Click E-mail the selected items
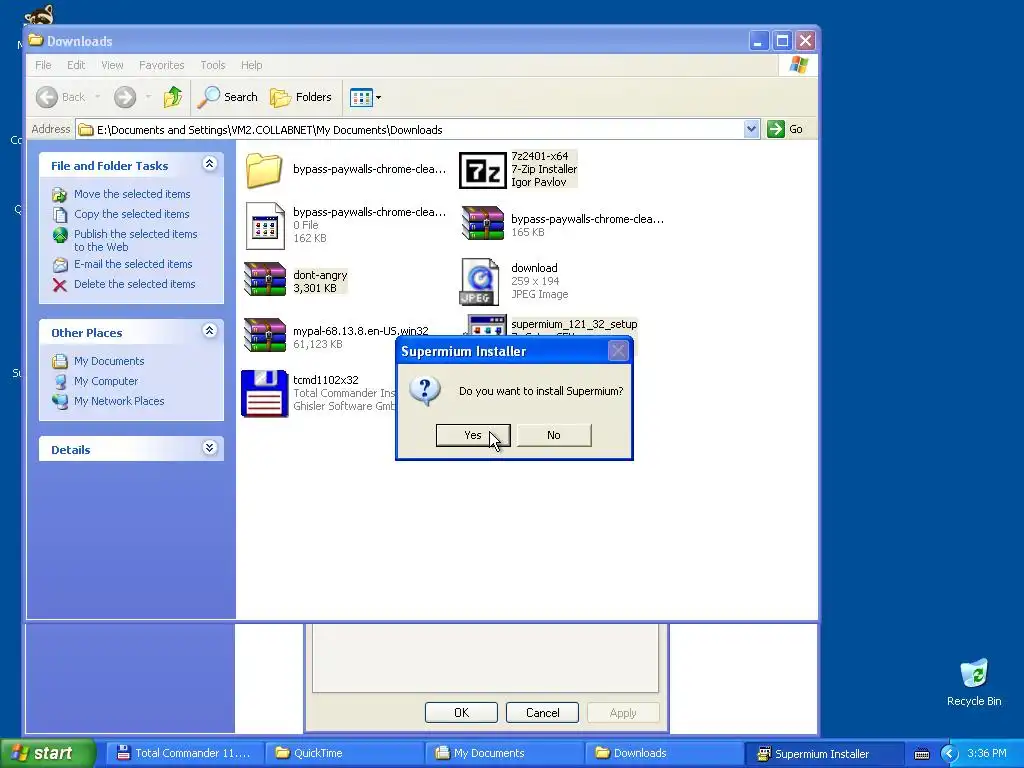The height and width of the screenshot is (768, 1024). 133,264
